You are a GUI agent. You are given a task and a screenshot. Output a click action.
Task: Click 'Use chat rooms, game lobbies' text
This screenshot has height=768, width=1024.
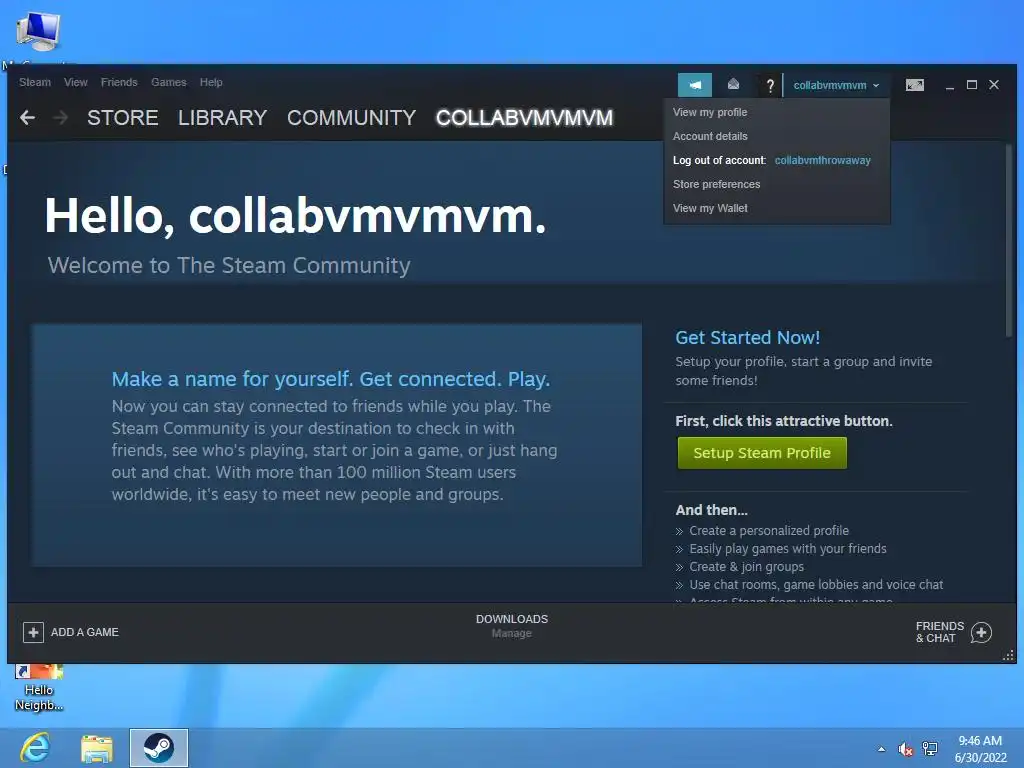[x=816, y=584]
